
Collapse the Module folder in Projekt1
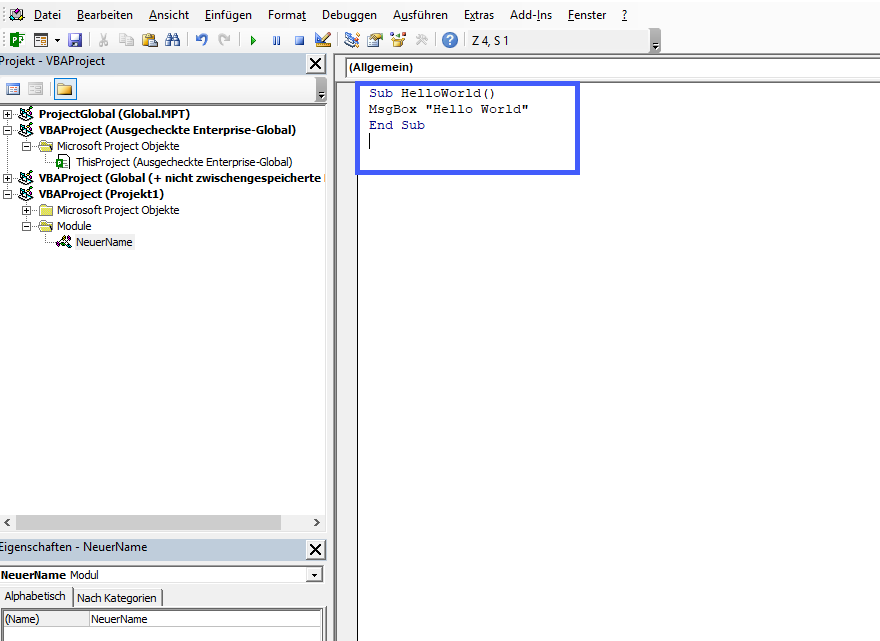[x=27, y=226]
